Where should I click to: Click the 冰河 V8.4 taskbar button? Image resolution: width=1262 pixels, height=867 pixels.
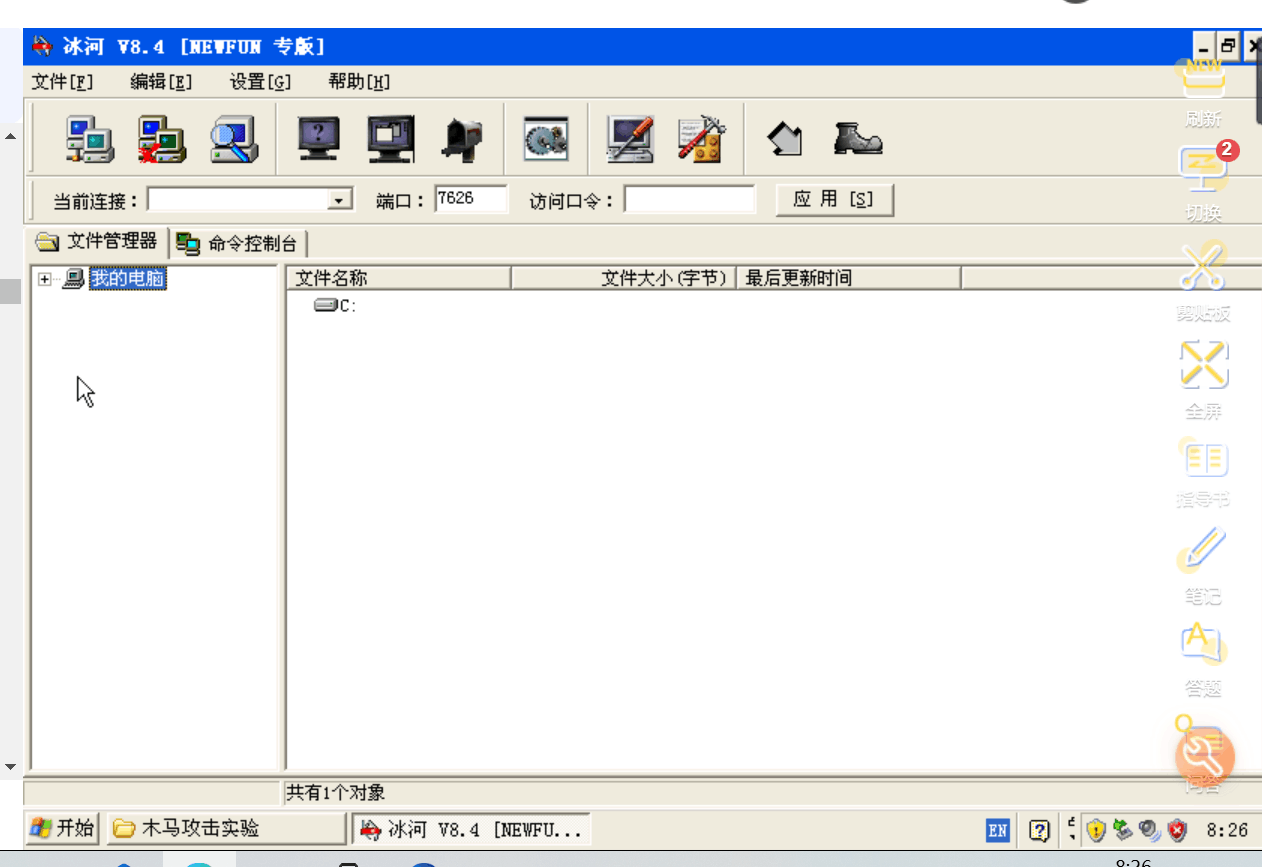[472, 829]
